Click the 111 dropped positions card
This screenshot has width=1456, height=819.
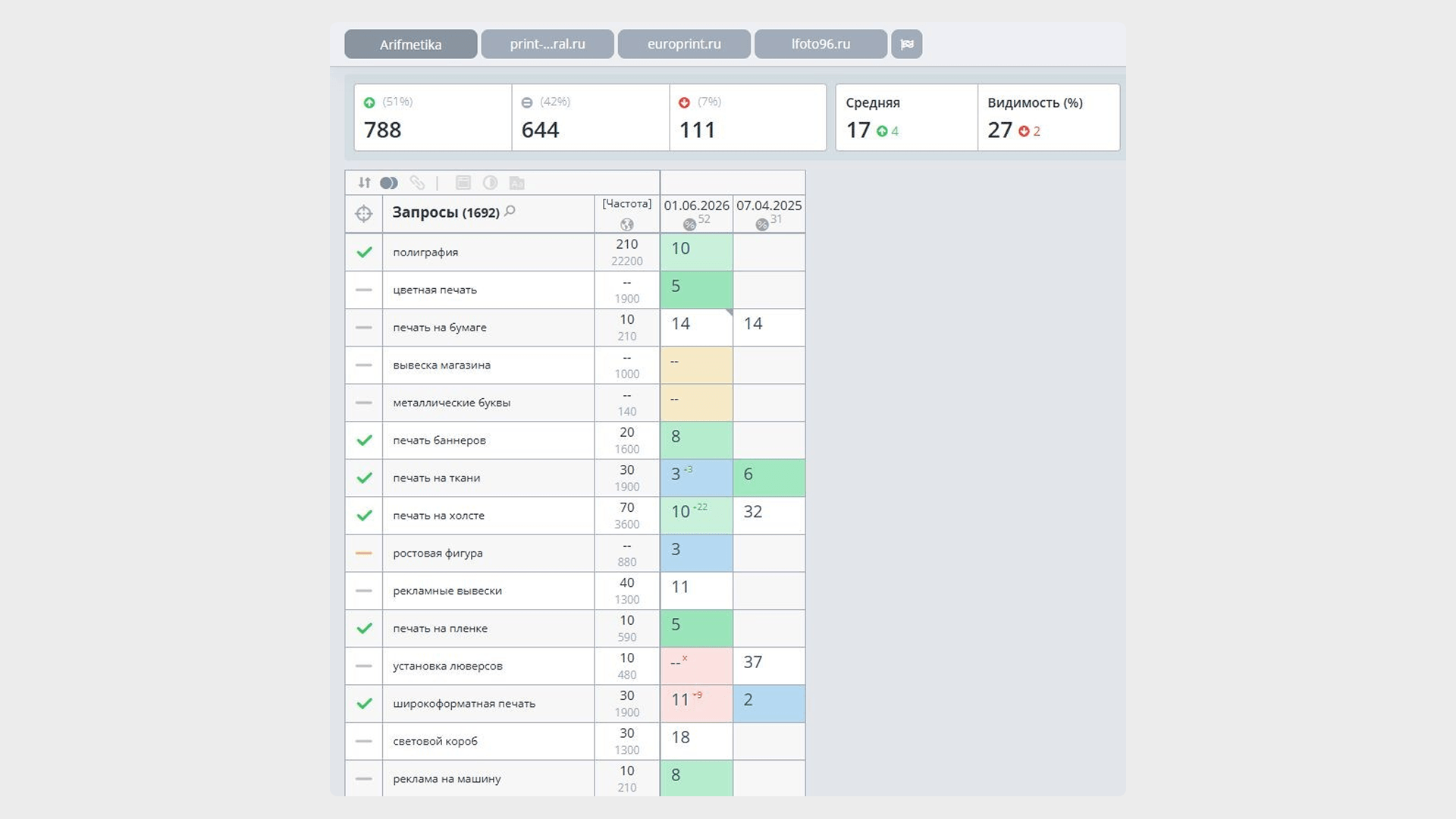pyautogui.click(x=748, y=118)
